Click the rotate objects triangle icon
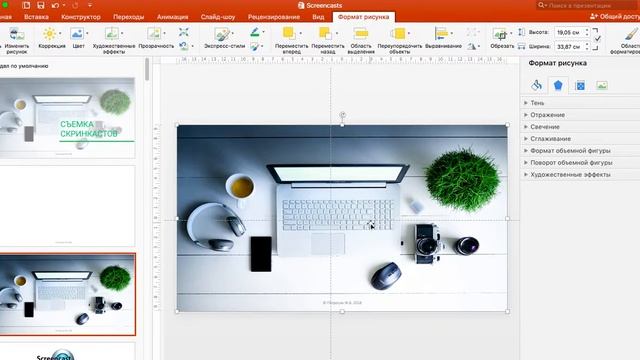 (x=472, y=47)
